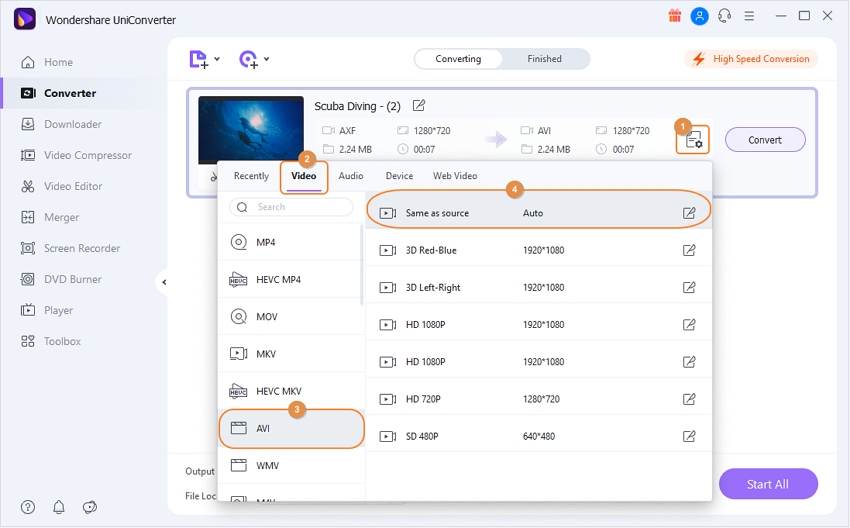850x528 pixels.
Task: Open the notifications bell icon
Action: point(59,507)
